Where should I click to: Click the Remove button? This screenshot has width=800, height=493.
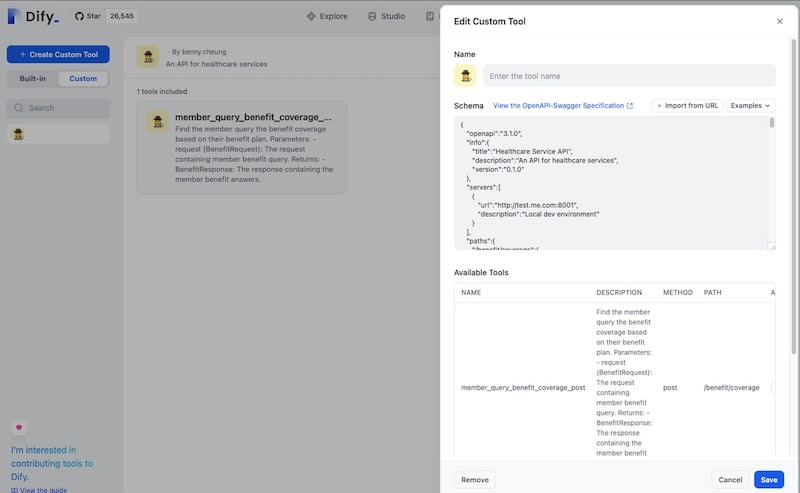(474, 480)
